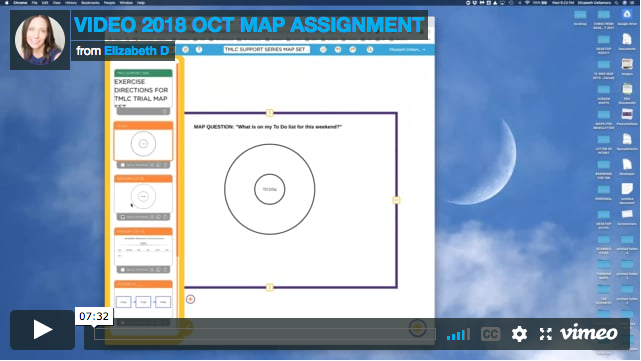Select the table-style map thumbnail
The image size is (641, 361).
(143, 247)
